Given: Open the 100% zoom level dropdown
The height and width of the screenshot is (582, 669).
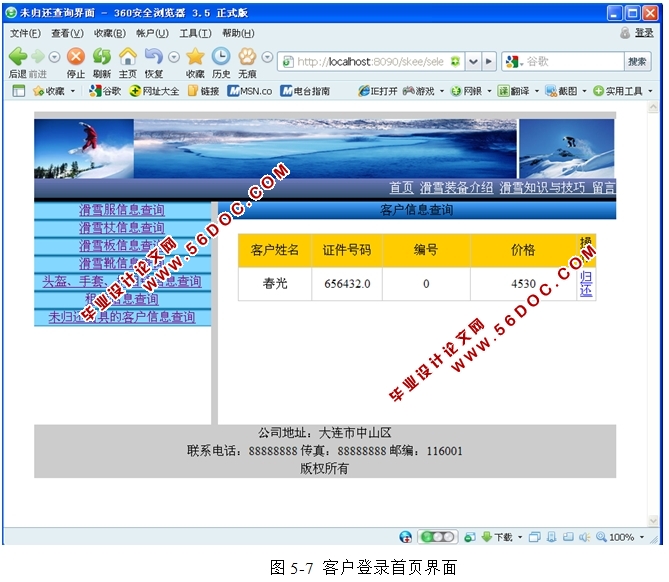Looking at the screenshot, I should click(x=642, y=537).
